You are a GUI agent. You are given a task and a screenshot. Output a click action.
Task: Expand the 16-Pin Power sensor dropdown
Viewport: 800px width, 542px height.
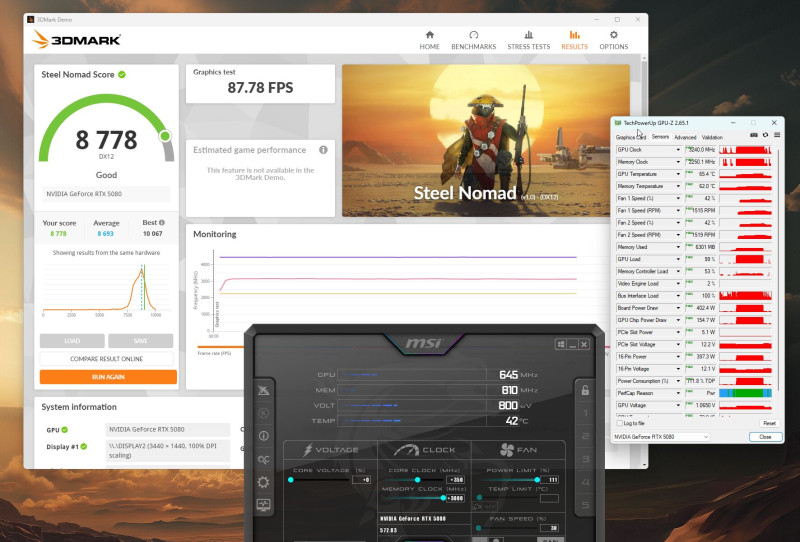pyautogui.click(x=678, y=357)
